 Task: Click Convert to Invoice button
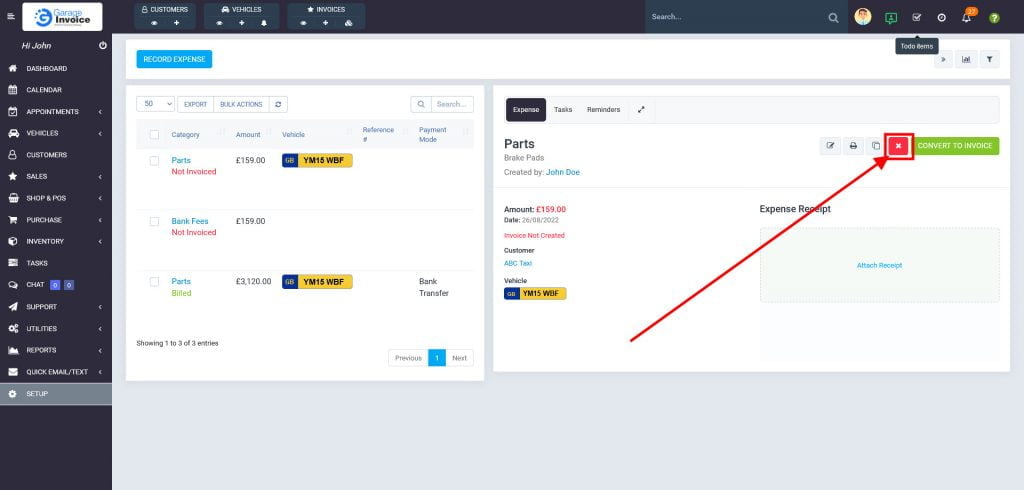click(954, 146)
